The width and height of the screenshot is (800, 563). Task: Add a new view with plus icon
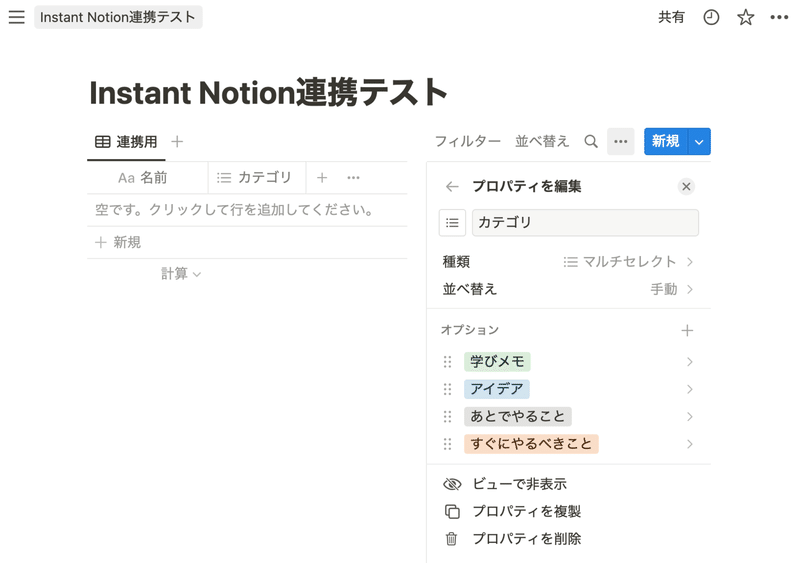point(177,141)
